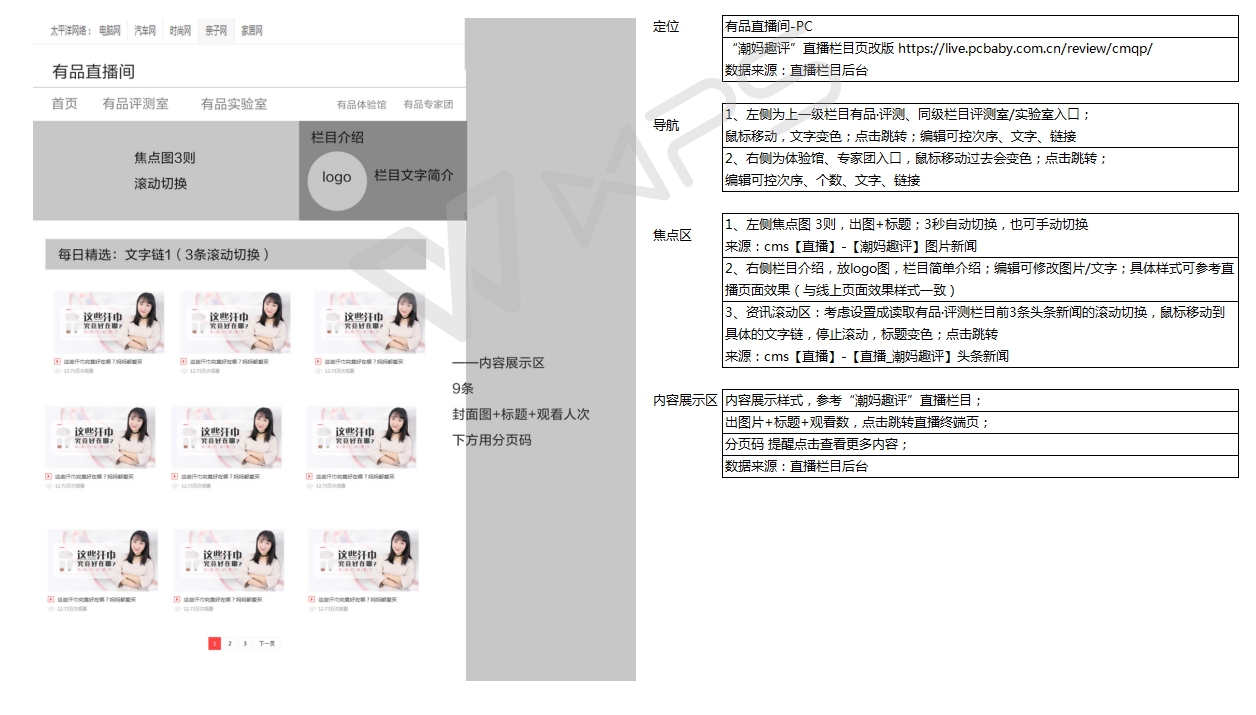The height and width of the screenshot is (715, 1256).
Task: Click the eye view-count icon under the top-middle video
Action: click(x=183, y=371)
